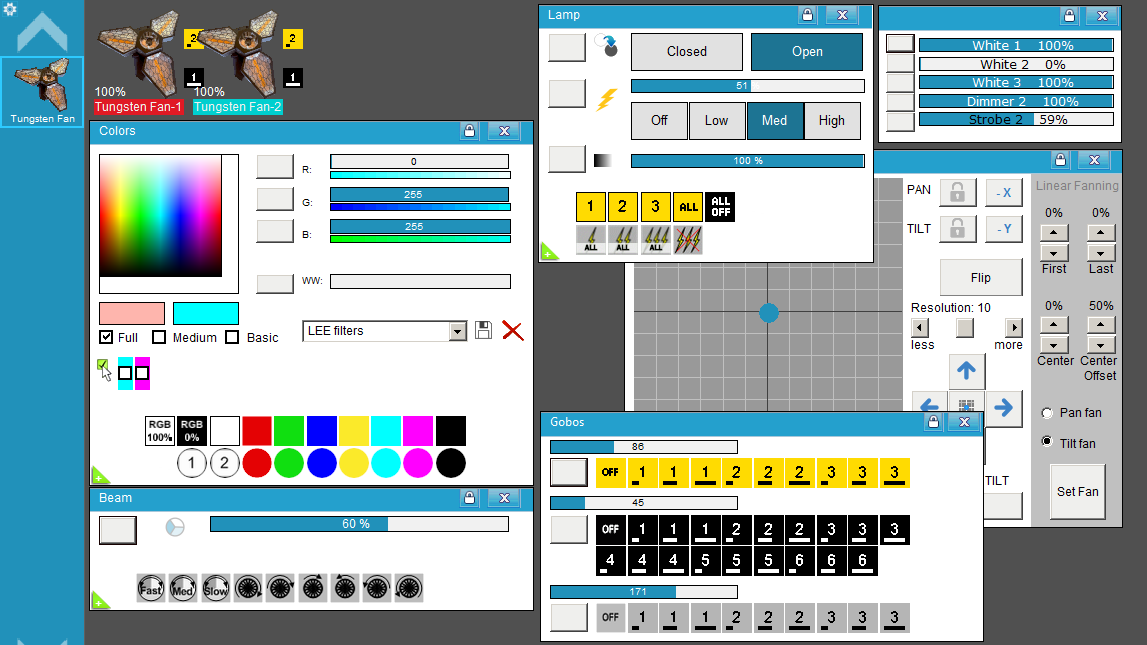Choose the Med beam rotation icon
1147x645 pixels.
tap(183, 588)
